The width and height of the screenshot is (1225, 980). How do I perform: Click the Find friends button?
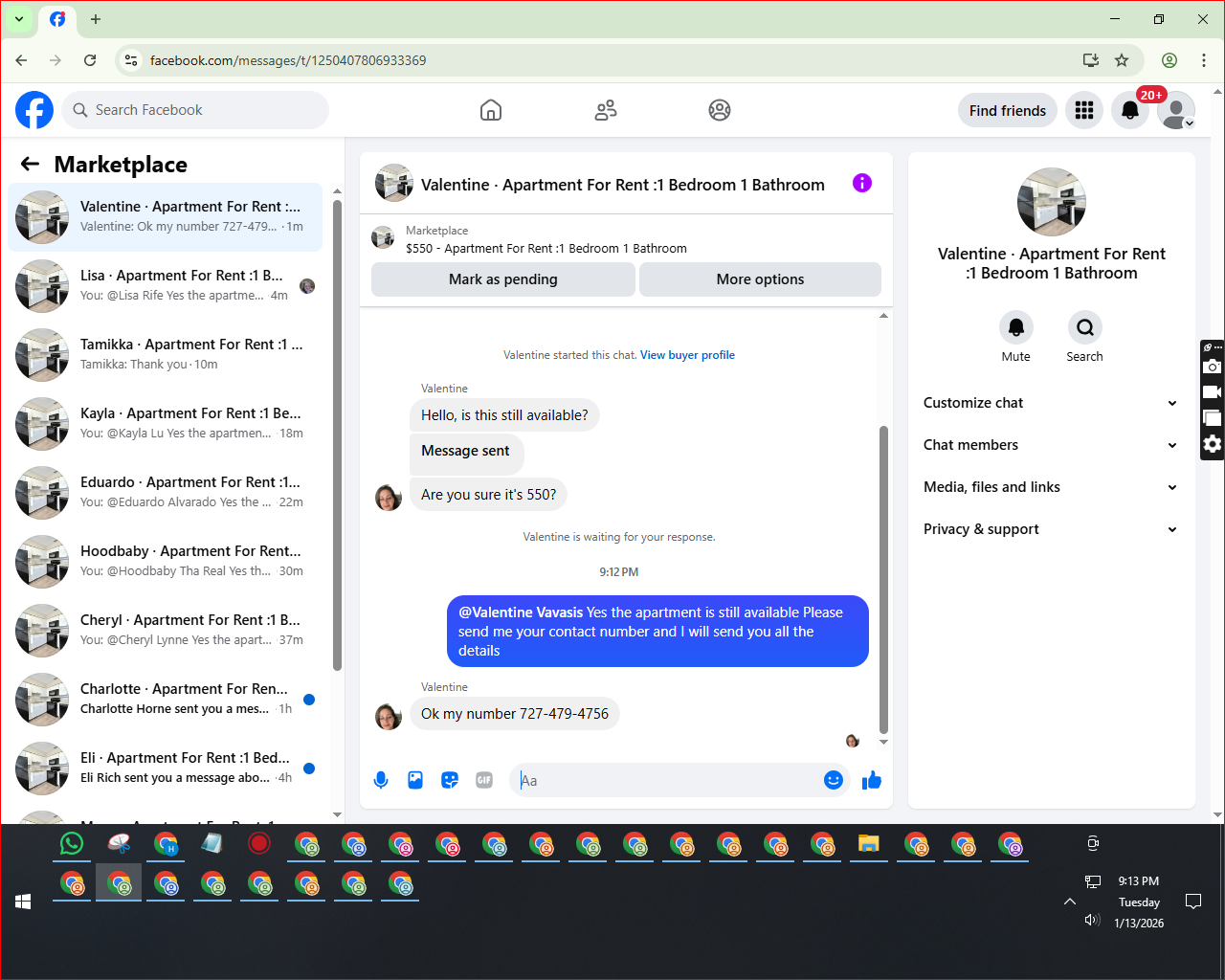(x=1008, y=111)
